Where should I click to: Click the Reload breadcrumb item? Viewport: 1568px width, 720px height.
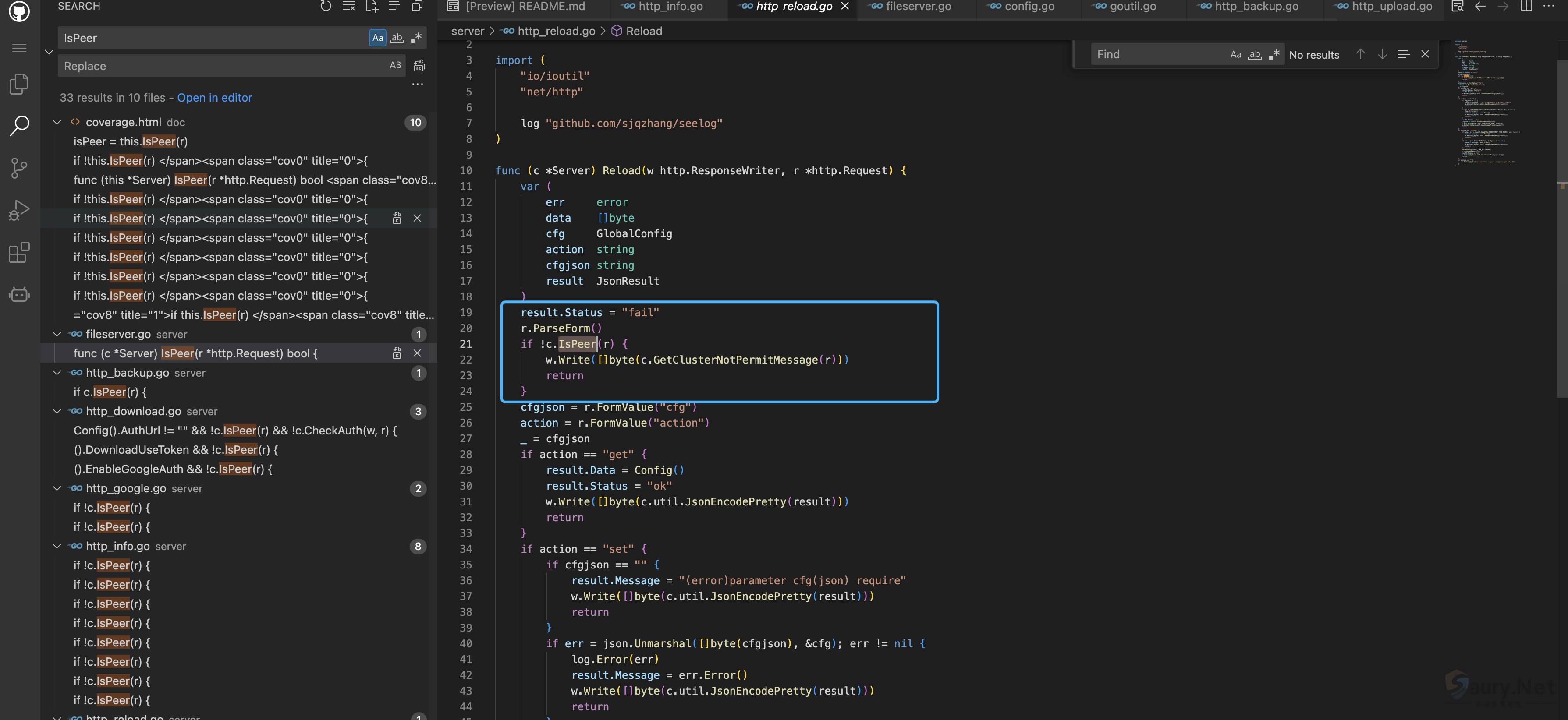(x=643, y=31)
